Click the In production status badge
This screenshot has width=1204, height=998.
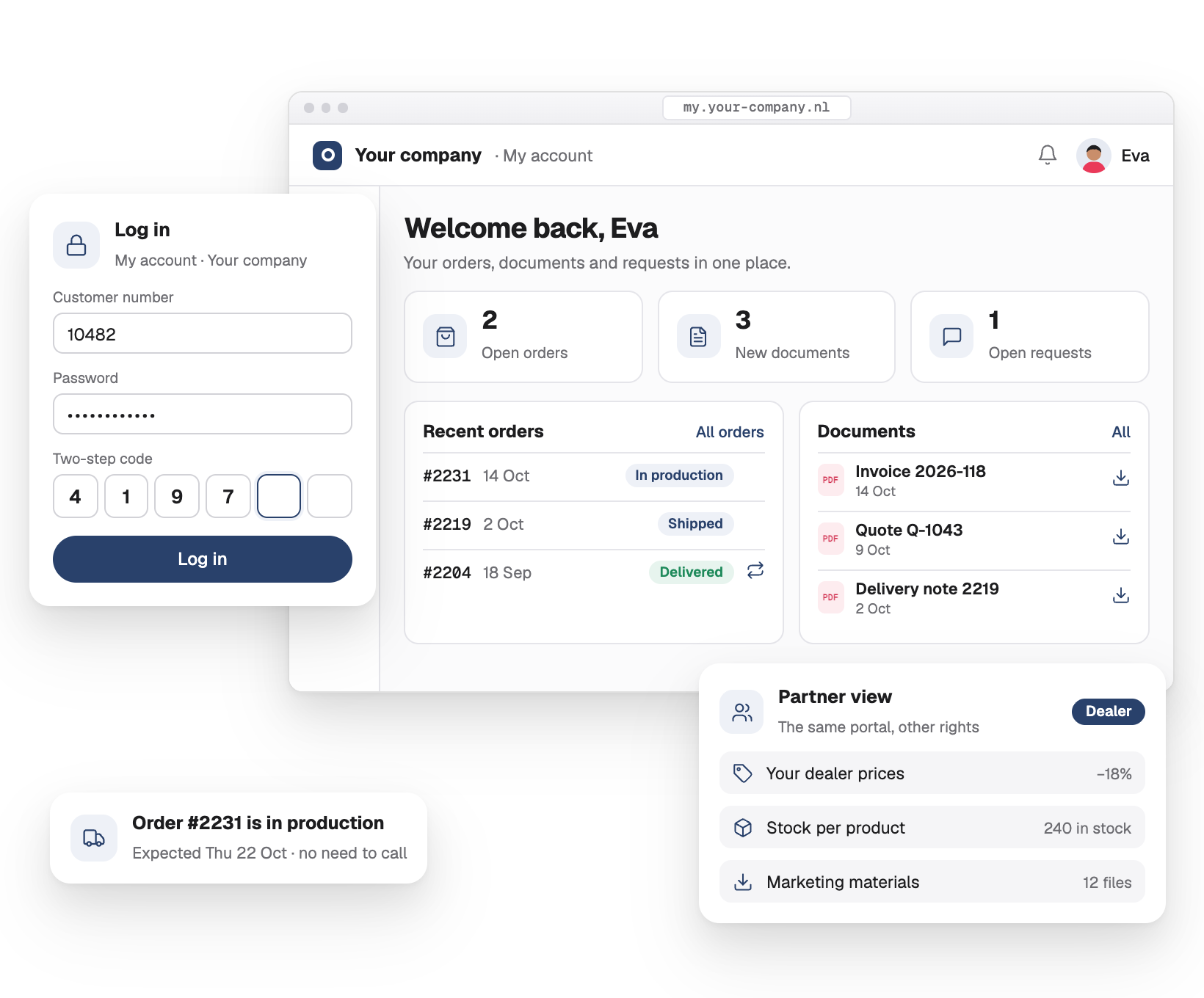(x=679, y=476)
